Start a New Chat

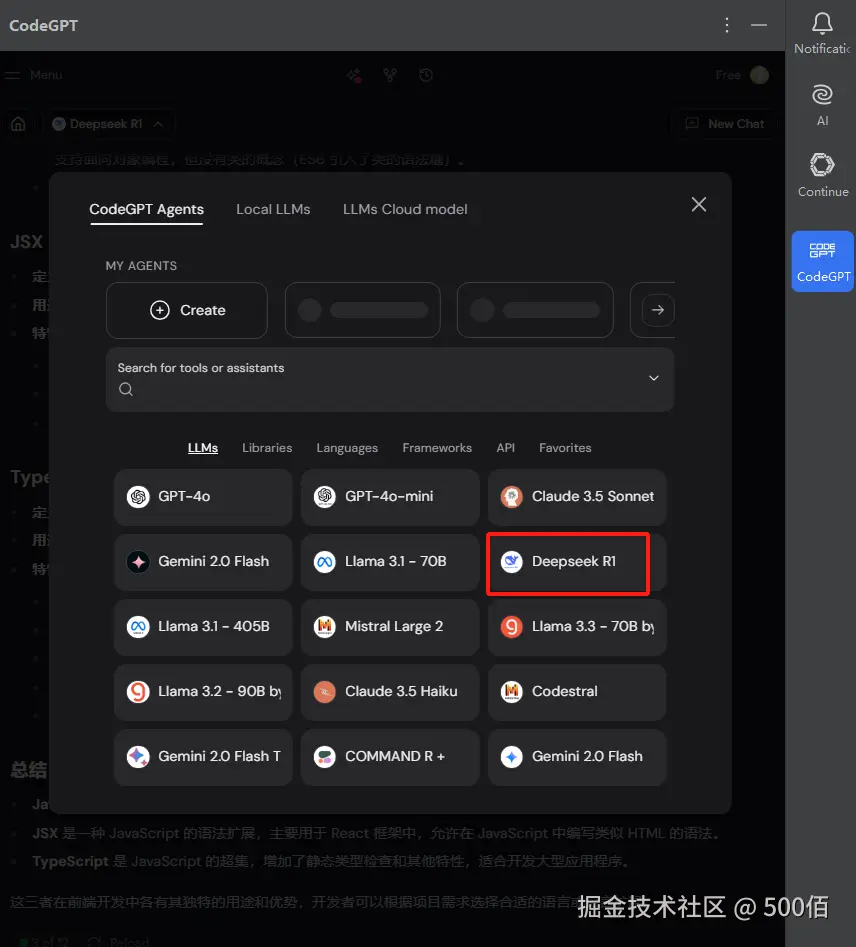point(725,124)
